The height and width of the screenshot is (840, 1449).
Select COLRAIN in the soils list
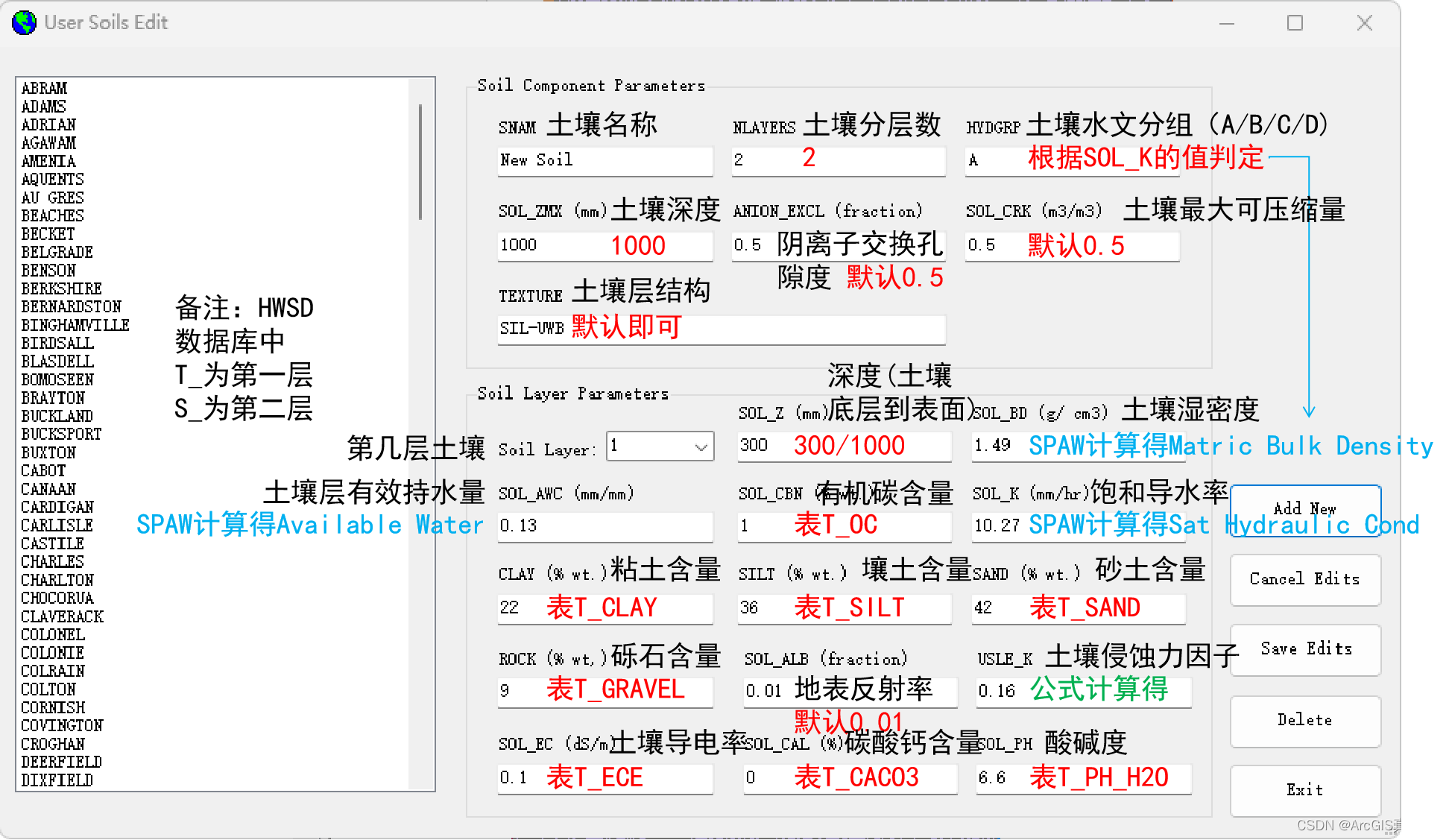click(53, 672)
